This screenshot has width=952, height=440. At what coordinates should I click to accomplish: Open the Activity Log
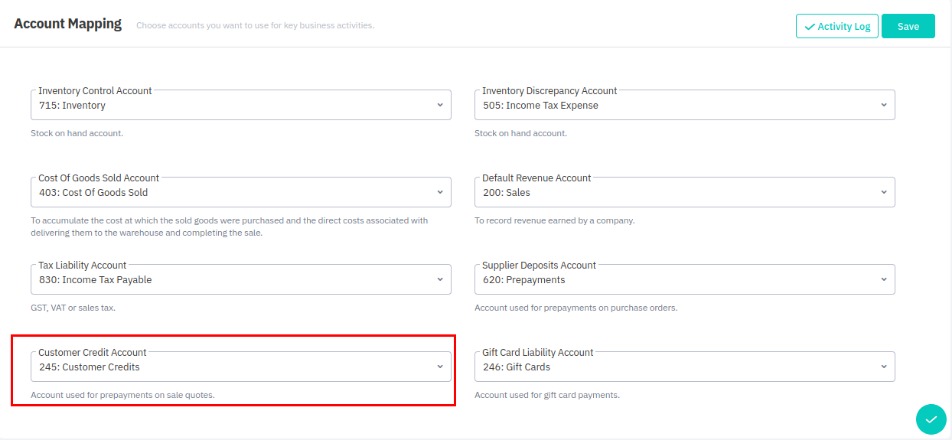pyautogui.click(x=837, y=27)
